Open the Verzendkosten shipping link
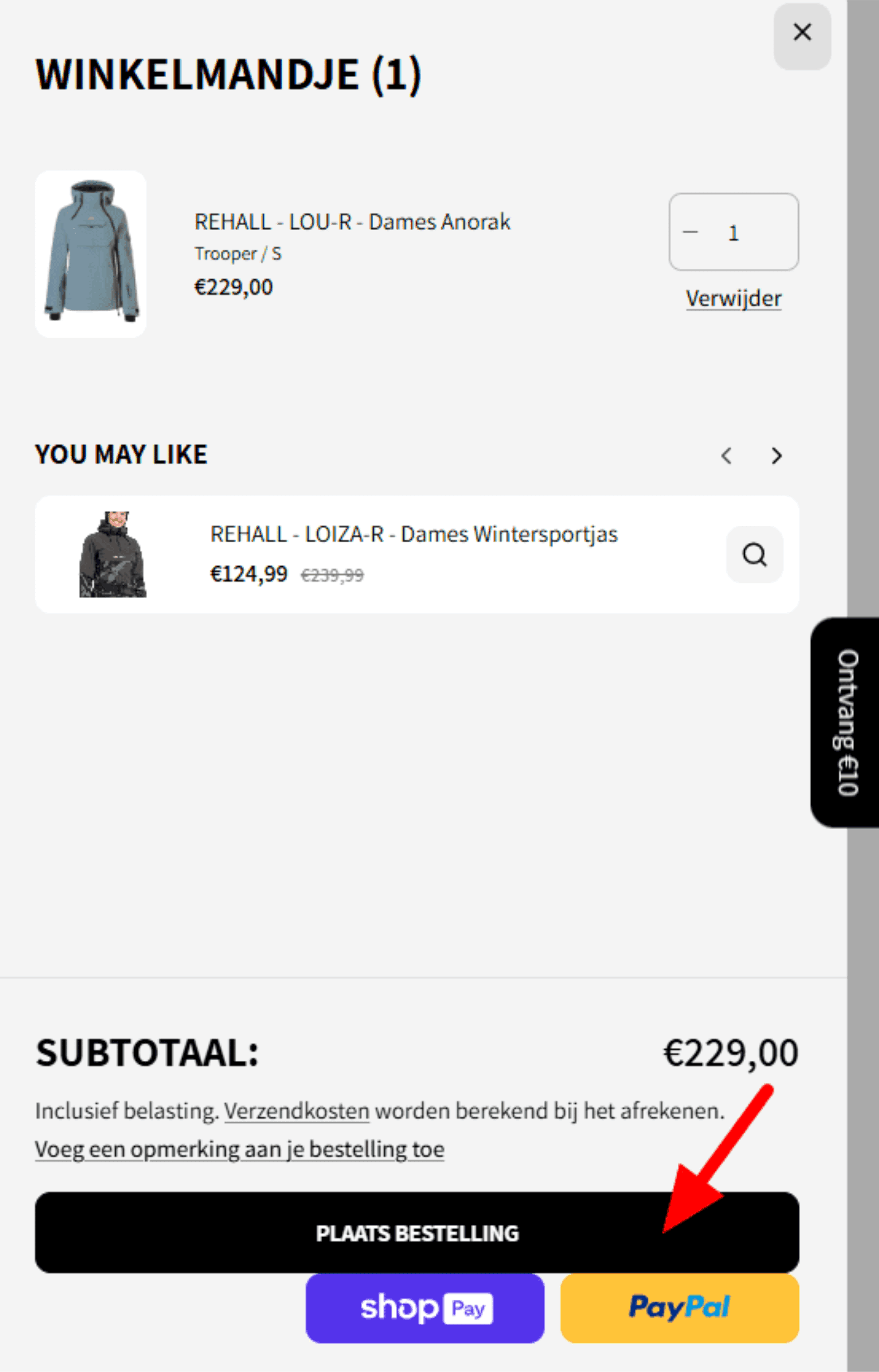This screenshot has height=1372, width=879. 297,1111
